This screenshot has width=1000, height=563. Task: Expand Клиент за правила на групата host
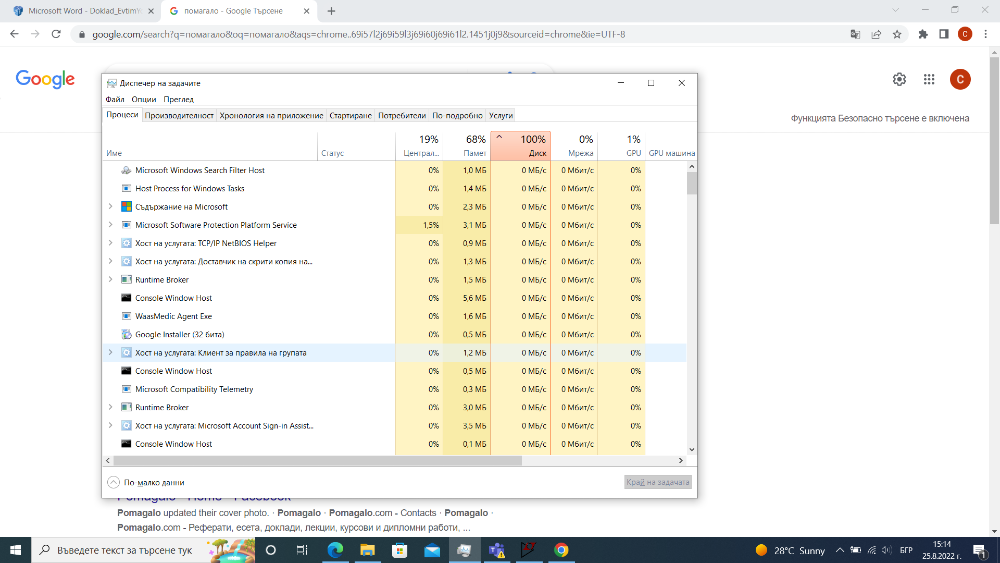(x=110, y=353)
